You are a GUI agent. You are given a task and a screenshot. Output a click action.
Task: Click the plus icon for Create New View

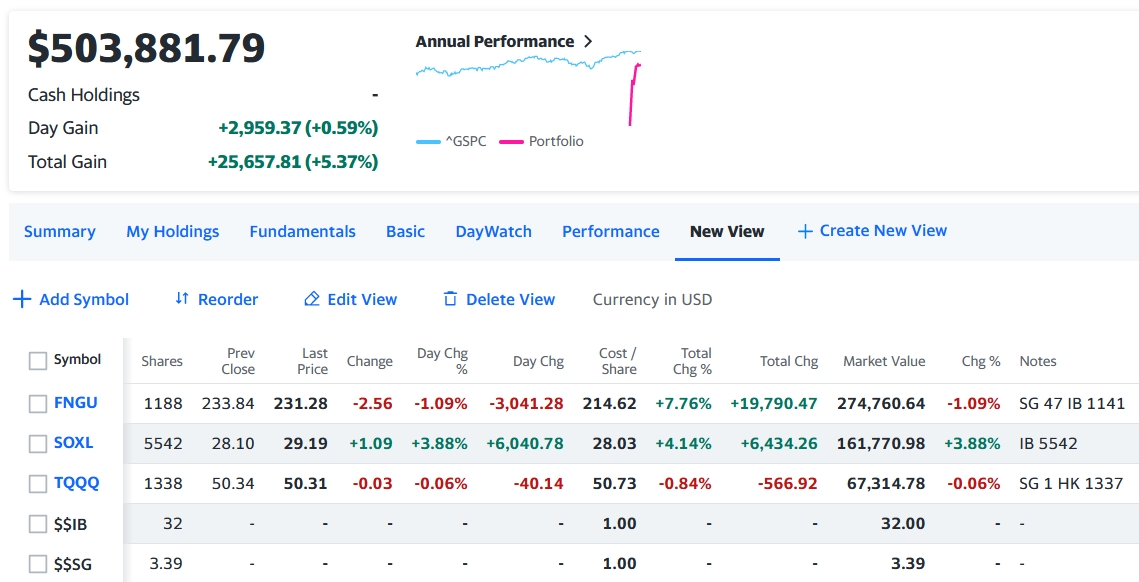[x=805, y=231]
